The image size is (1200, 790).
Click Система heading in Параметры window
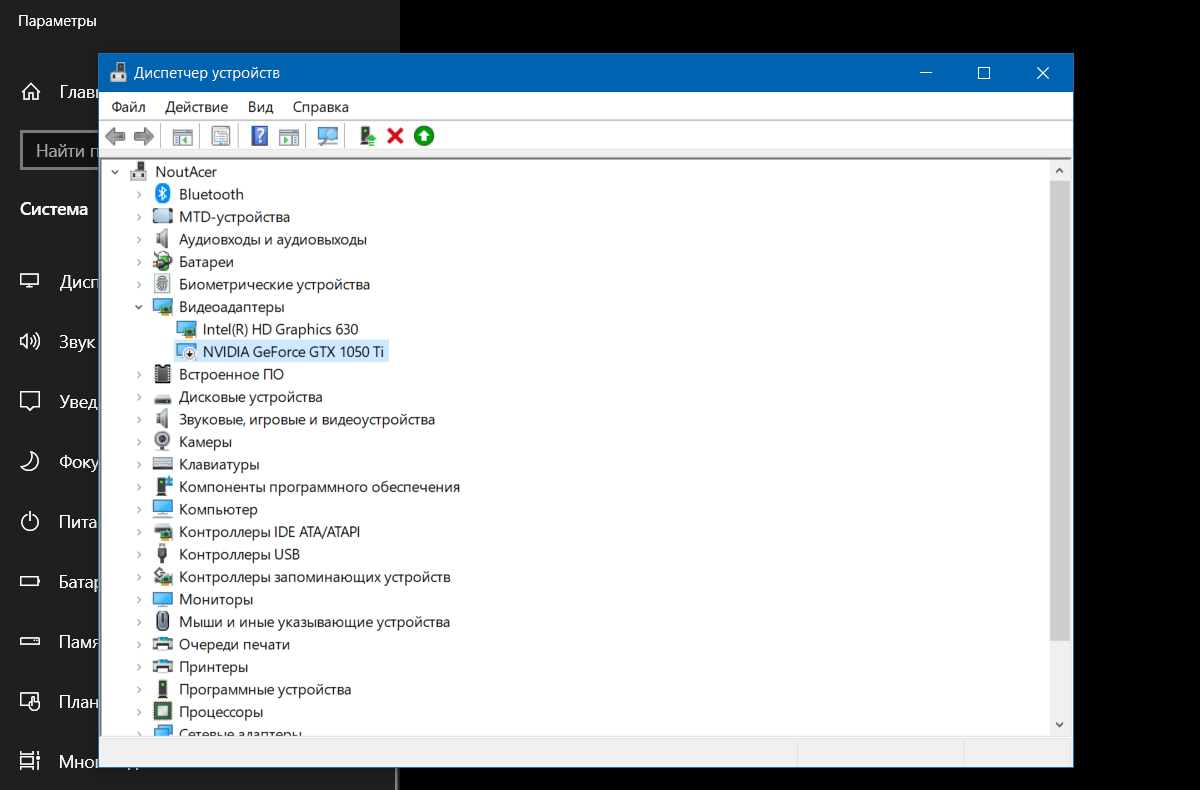tap(54, 209)
